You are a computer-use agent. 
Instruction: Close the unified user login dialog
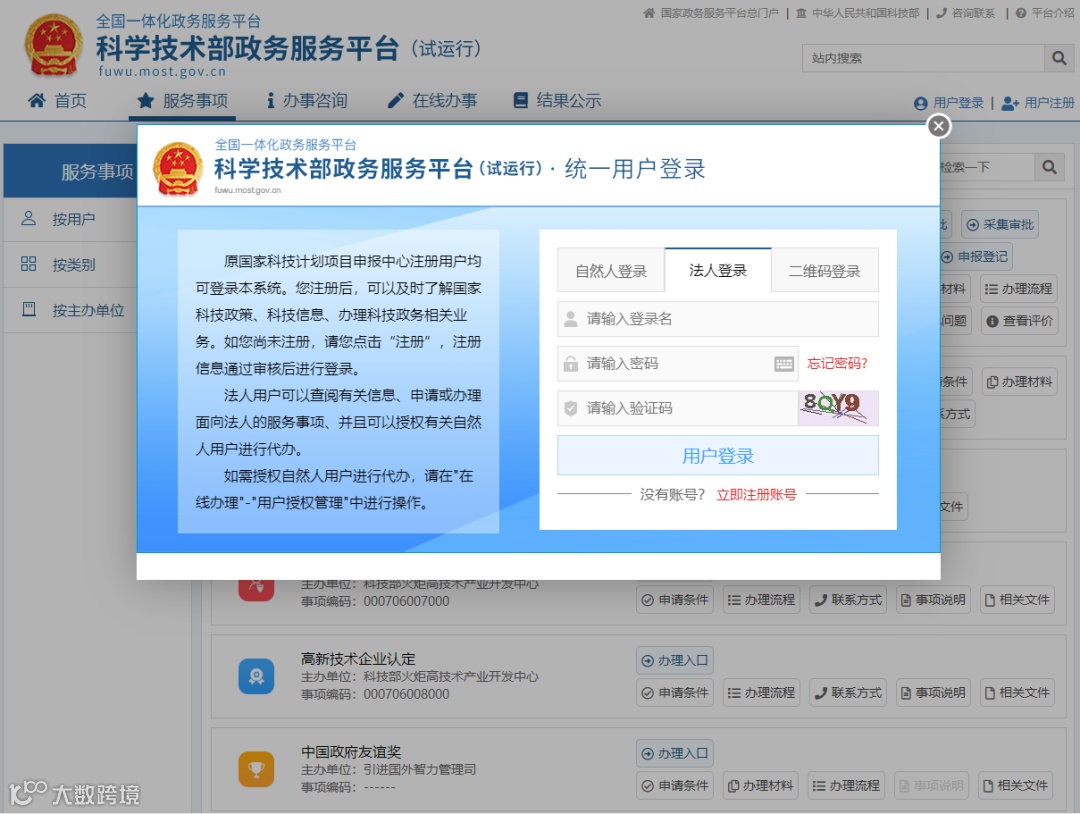click(x=938, y=126)
